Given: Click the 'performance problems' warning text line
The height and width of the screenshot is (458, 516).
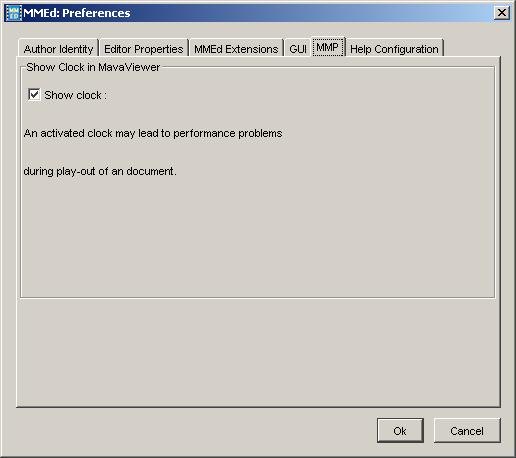Looking at the screenshot, I should pyautogui.click(x=153, y=133).
